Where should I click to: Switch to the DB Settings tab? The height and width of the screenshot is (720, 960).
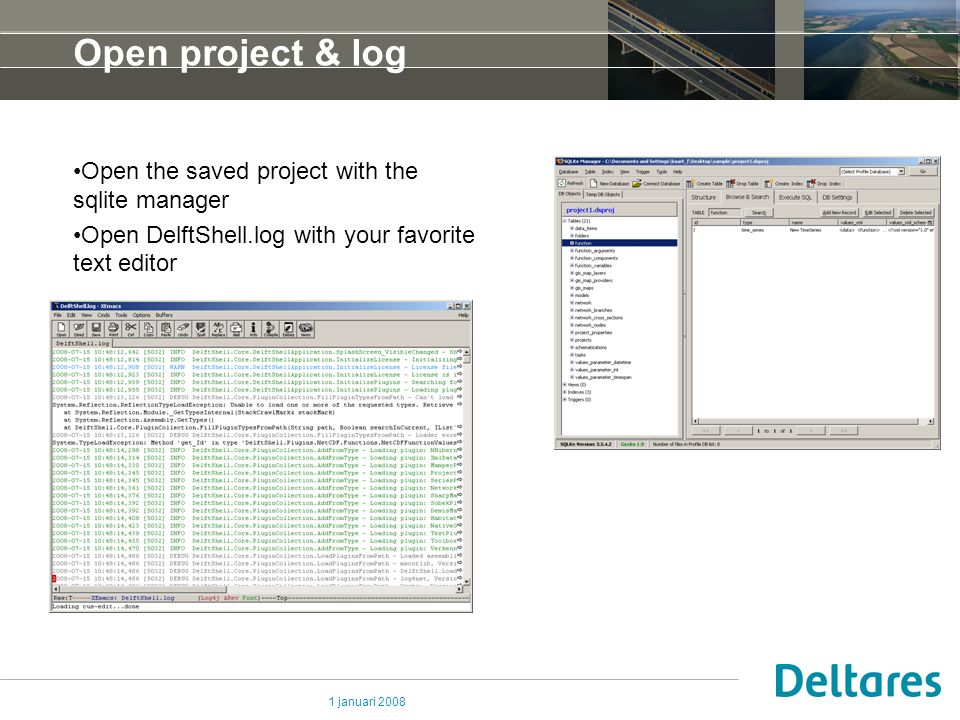click(837, 197)
